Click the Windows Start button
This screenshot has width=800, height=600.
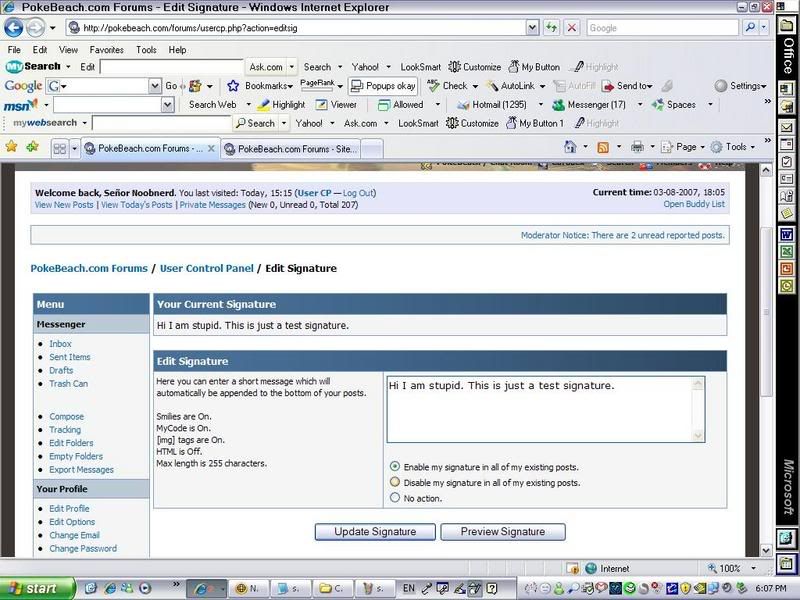point(37,588)
